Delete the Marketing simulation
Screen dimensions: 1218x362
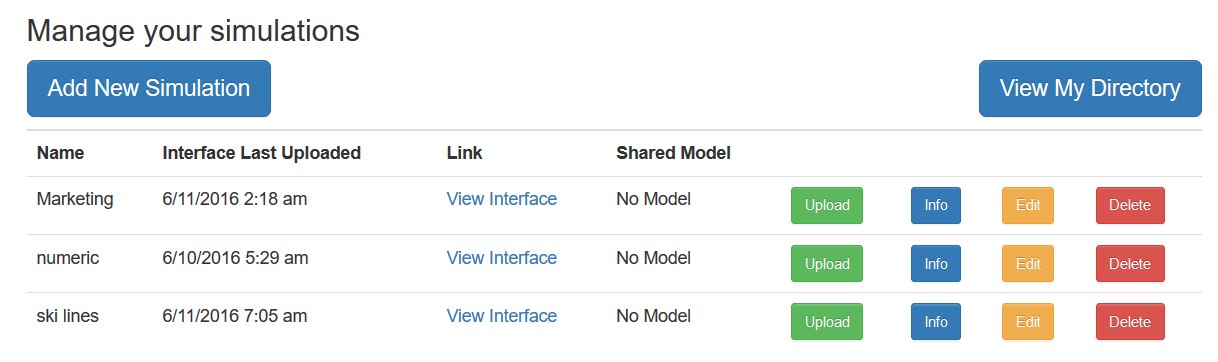tap(1130, 205)
